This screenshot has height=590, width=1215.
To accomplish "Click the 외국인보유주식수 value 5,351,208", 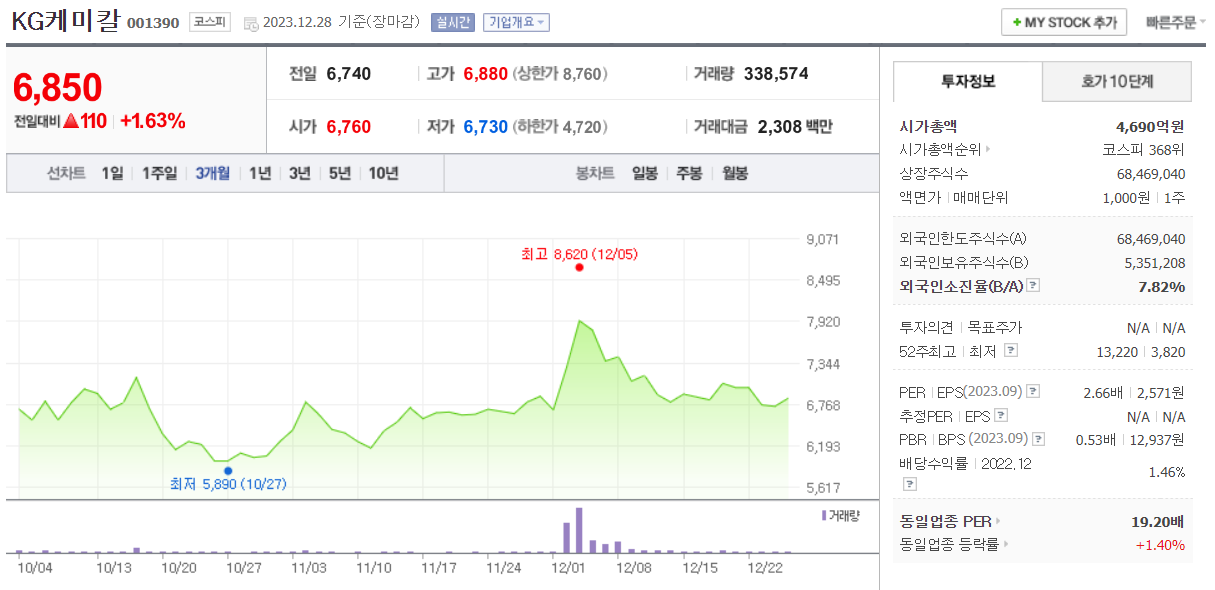I will click(x=1155, y=262).
